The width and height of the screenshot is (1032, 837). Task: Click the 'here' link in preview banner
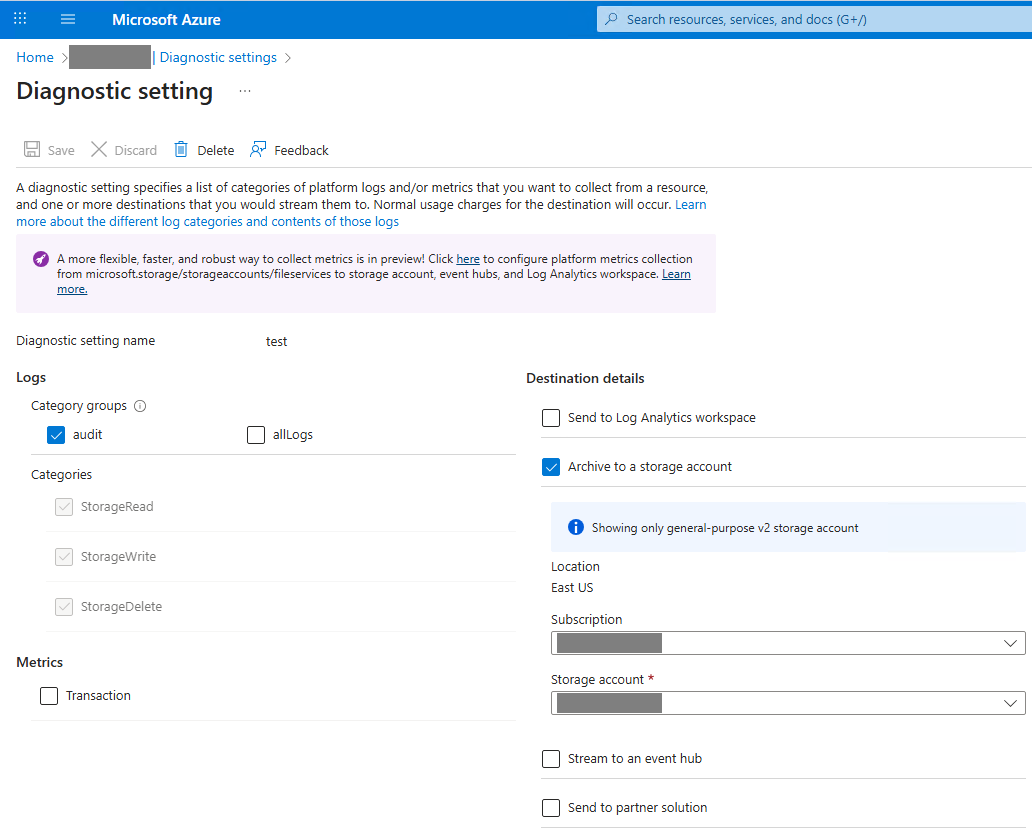468,259
